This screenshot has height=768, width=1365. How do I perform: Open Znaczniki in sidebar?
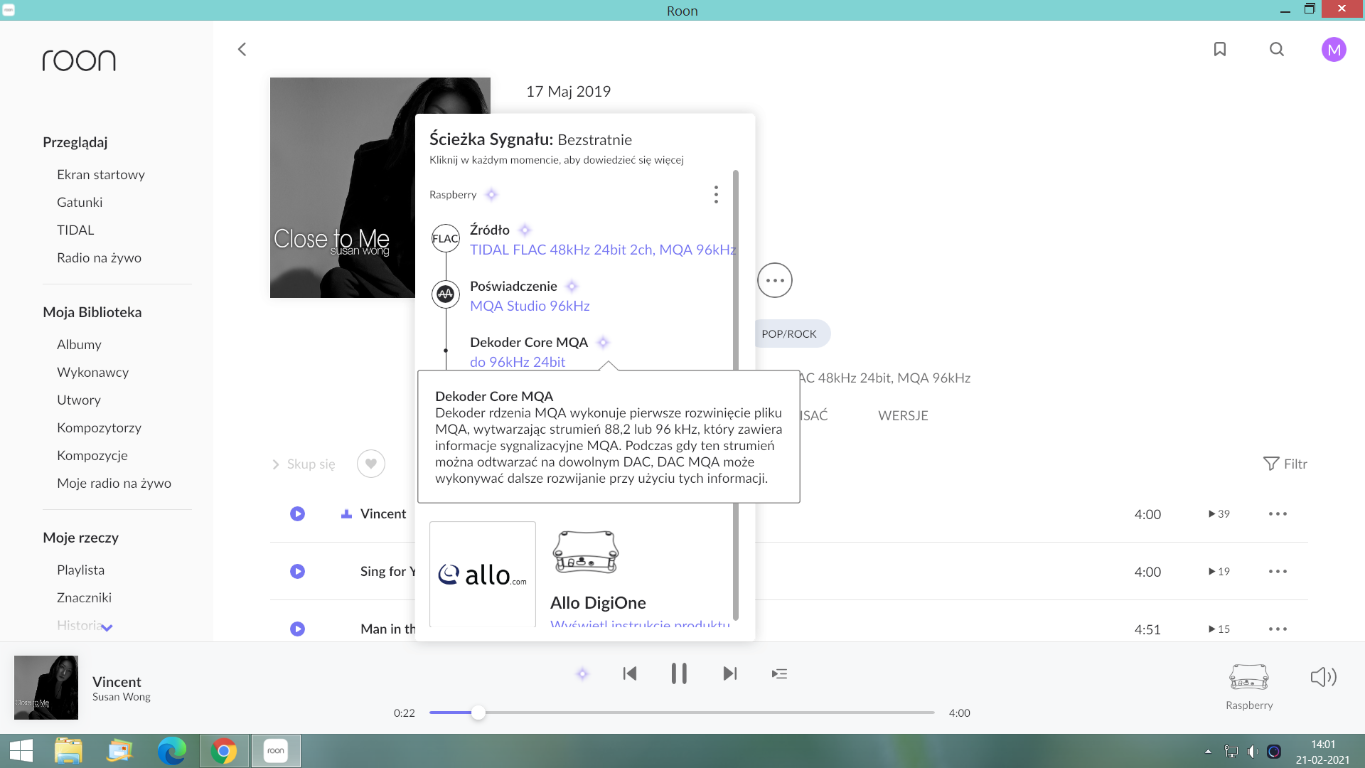[84, 597]
